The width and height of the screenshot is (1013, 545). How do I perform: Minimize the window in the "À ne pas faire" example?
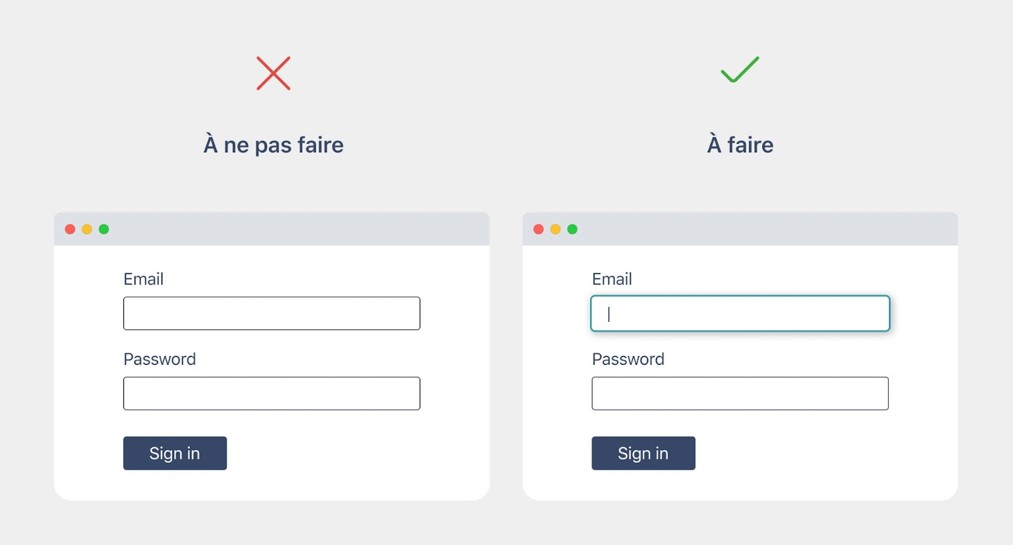(87, 229)
